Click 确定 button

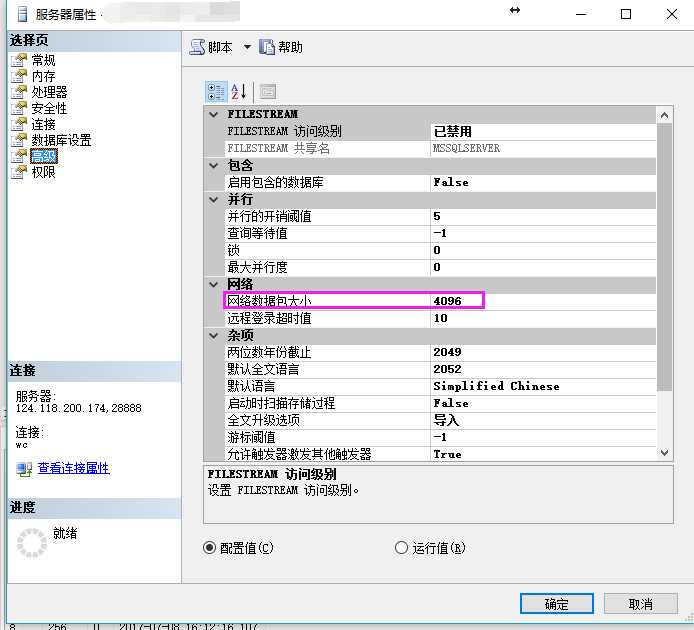[x=557, y=604]
